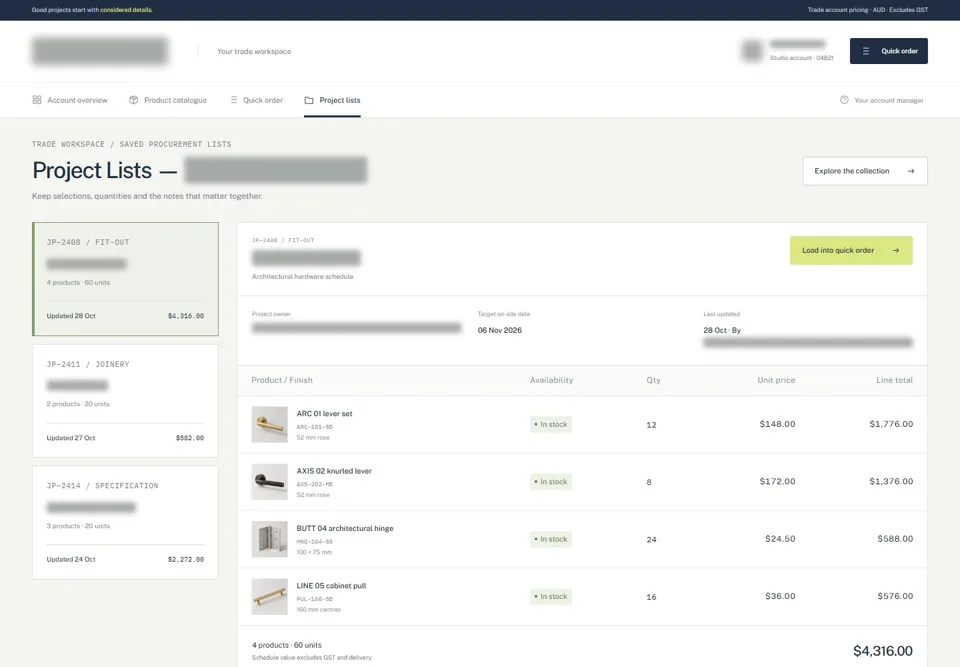Image resolution: width=960 pixels, height=667 pixels.
Task: Click target on-site date 06 Nov 2026
Action: pyautogui.click(x=500, y=330)
